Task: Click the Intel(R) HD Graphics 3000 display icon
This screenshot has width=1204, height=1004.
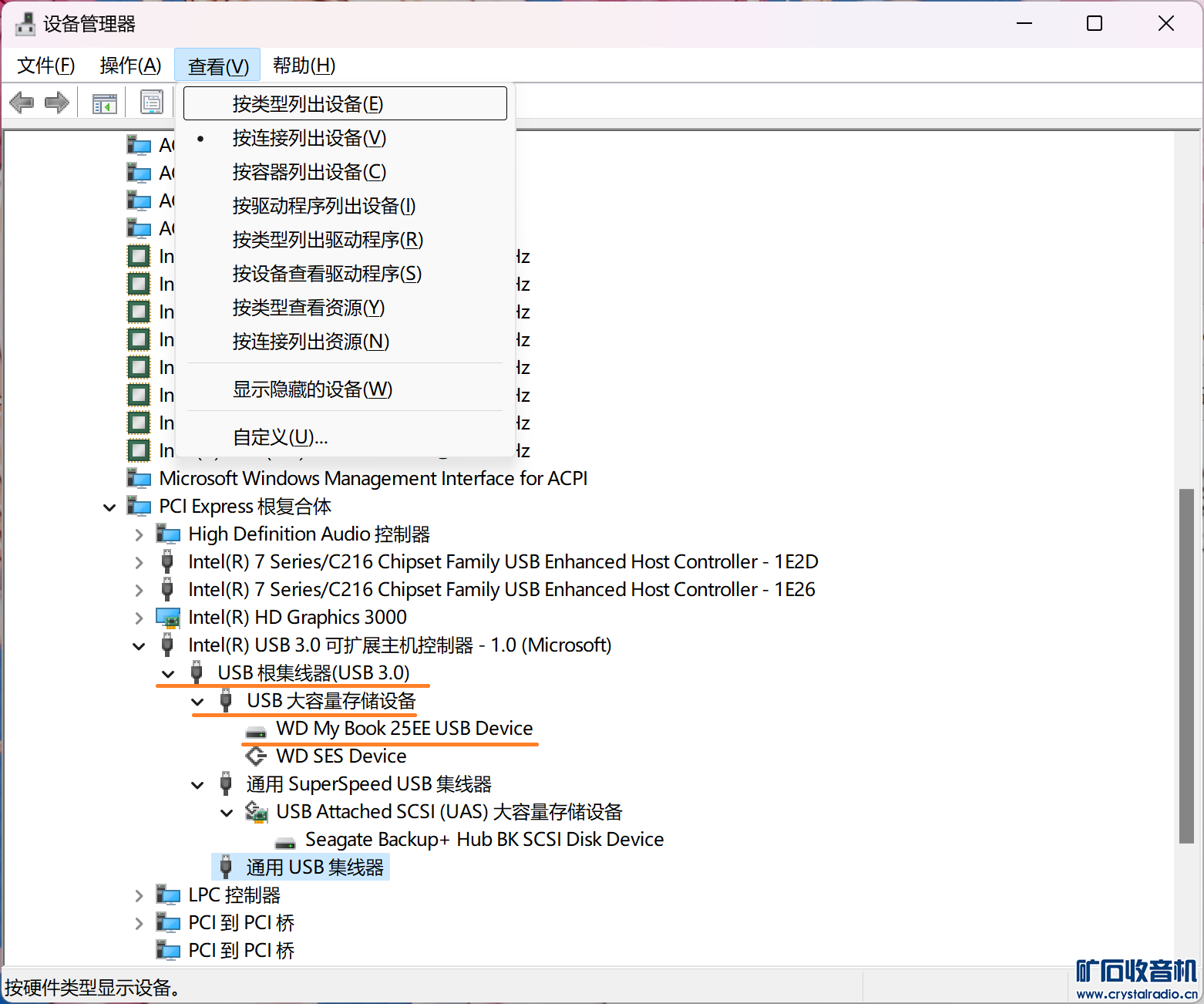Action: (168, 617)
